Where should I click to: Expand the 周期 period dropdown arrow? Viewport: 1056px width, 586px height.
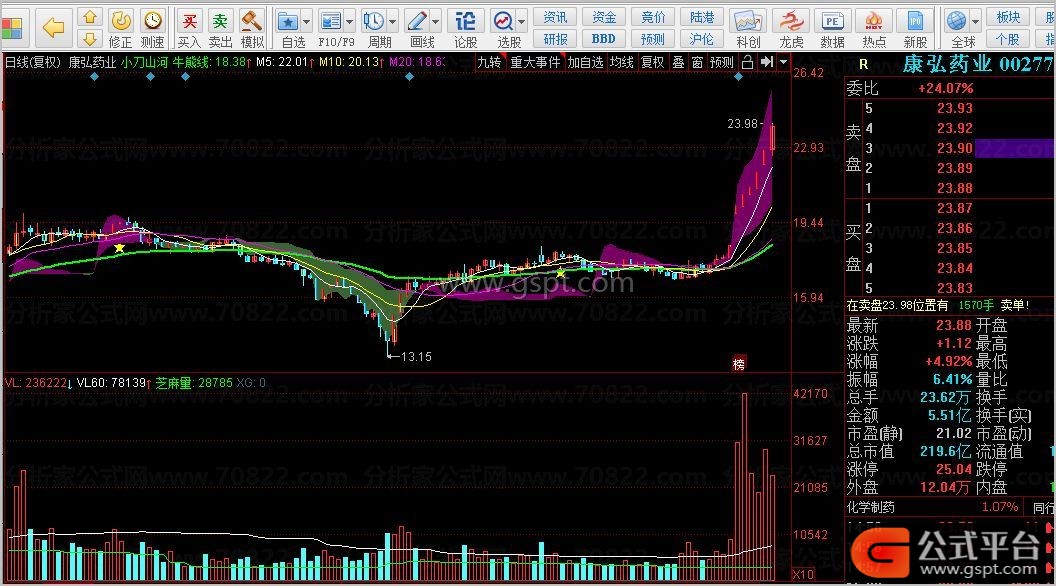[393, 22]
